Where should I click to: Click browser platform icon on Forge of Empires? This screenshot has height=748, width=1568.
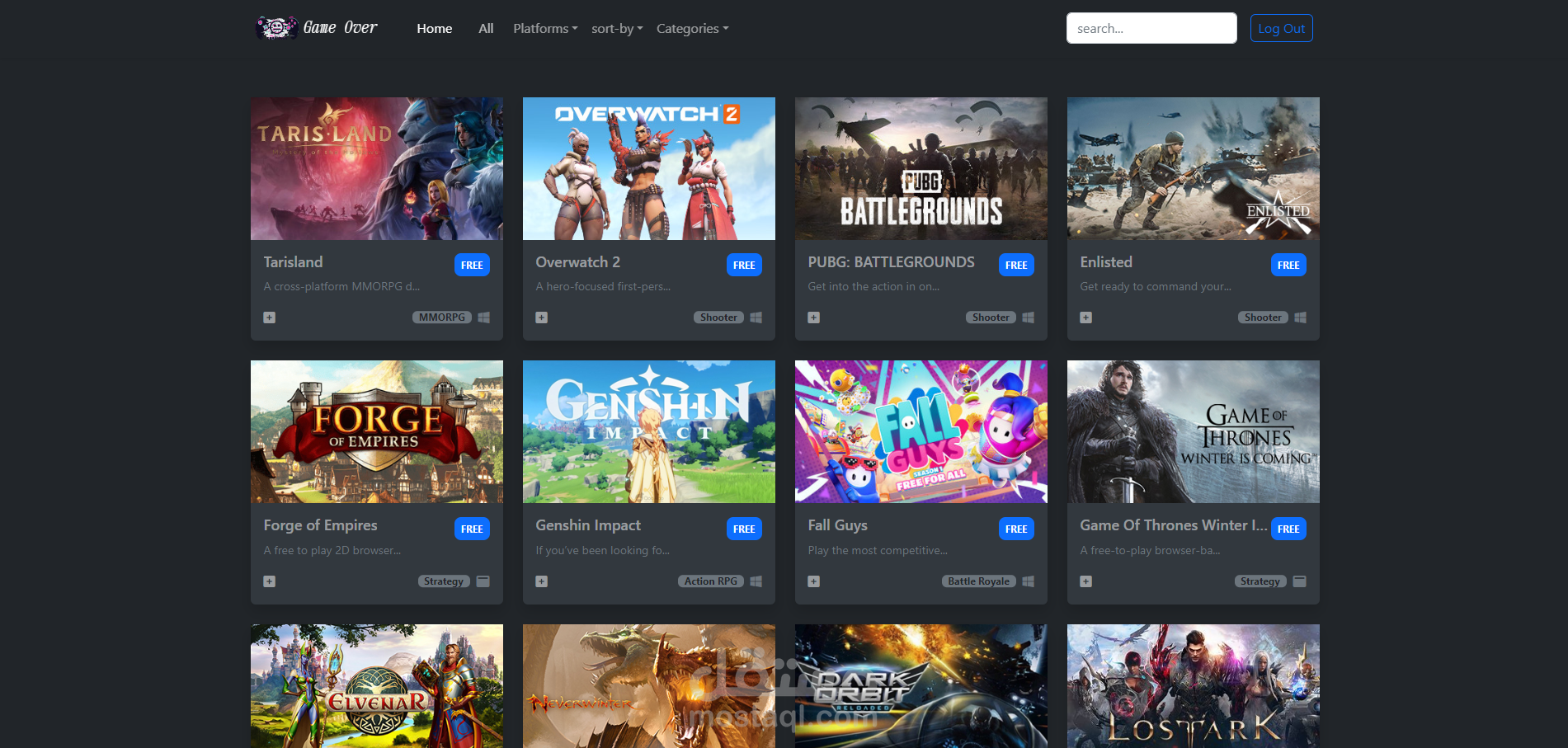pyautogui.click(x=483, y=581)
